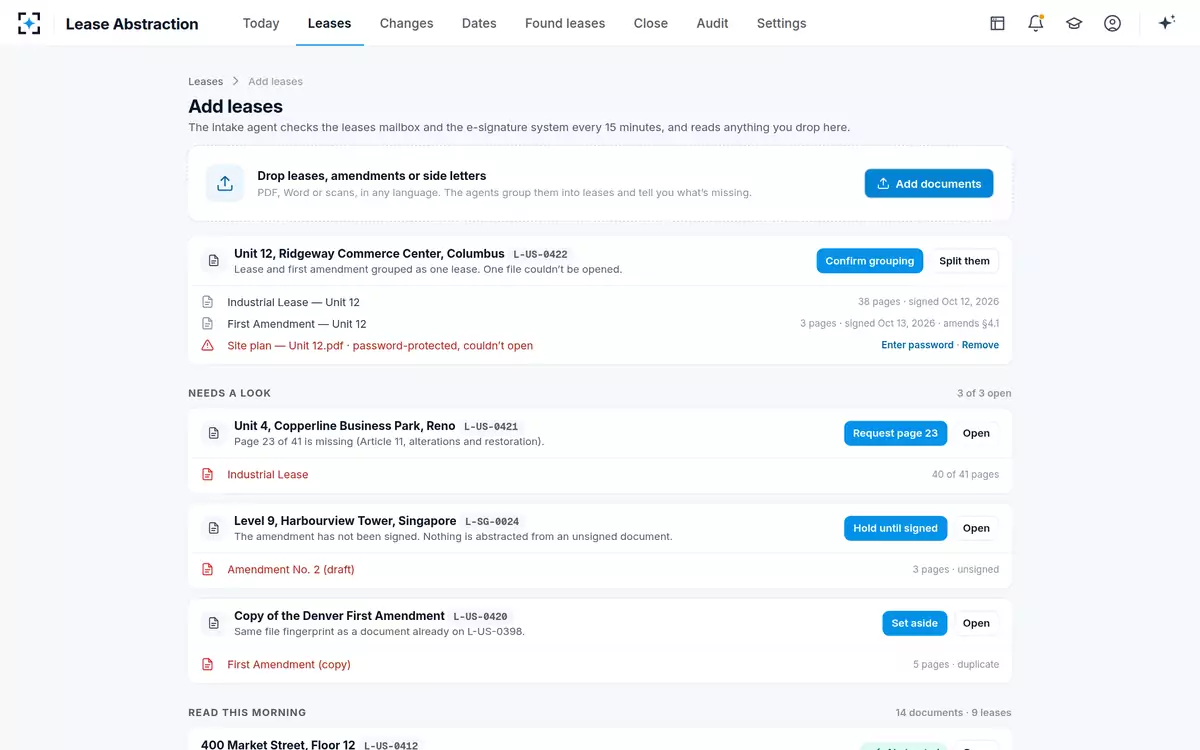Open the Level 9 Harbourview Tower lease

pyautogui.click(x=976, y=528)
